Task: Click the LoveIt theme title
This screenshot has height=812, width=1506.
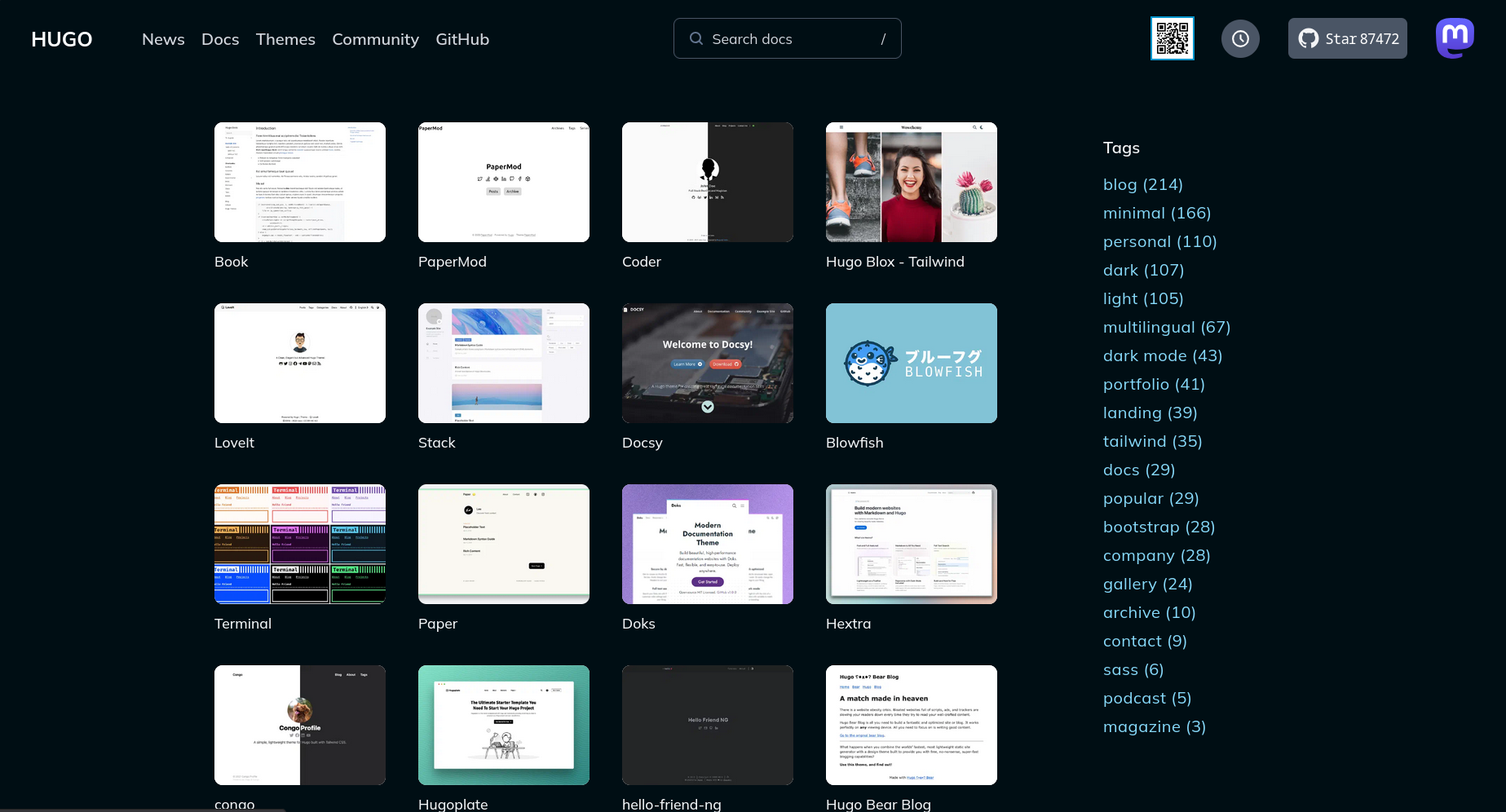Action: pos(235,443)
